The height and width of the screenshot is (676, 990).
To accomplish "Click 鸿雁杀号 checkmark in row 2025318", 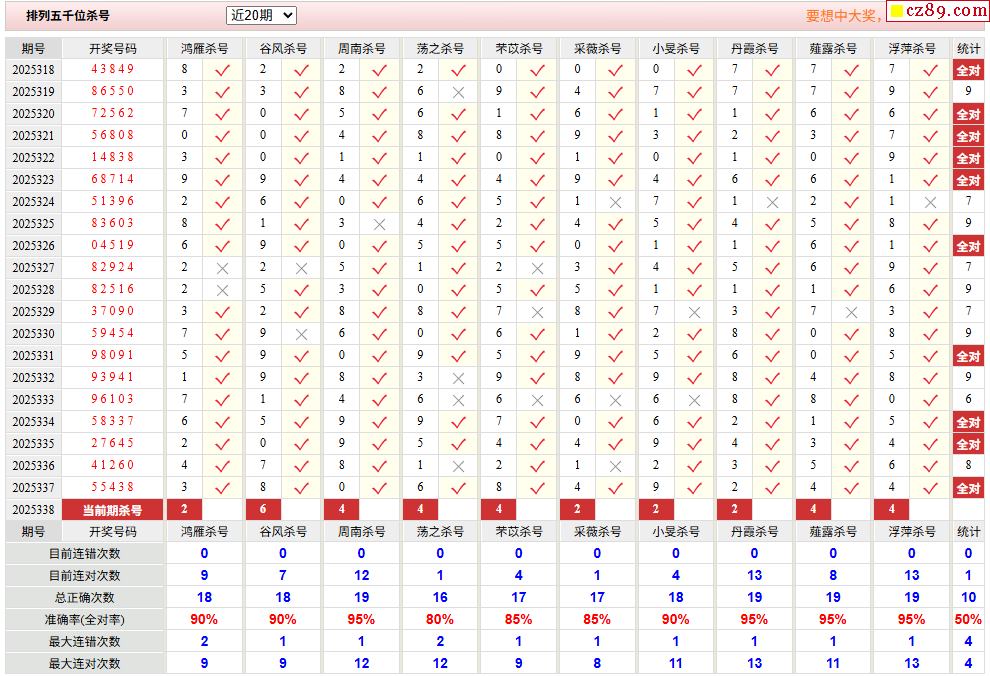I will tap(222, 70).
